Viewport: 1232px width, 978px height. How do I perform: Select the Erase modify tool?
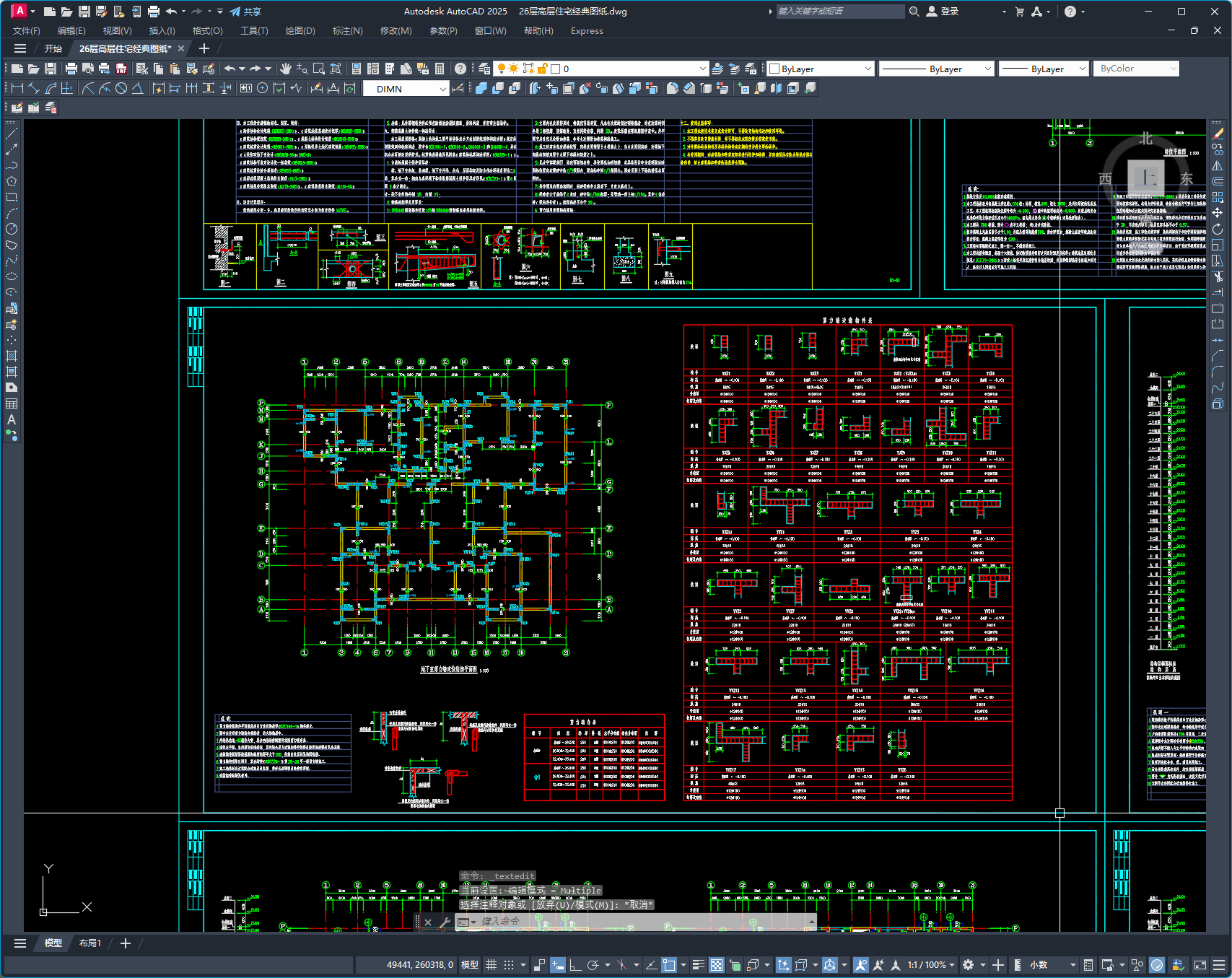1218,134
